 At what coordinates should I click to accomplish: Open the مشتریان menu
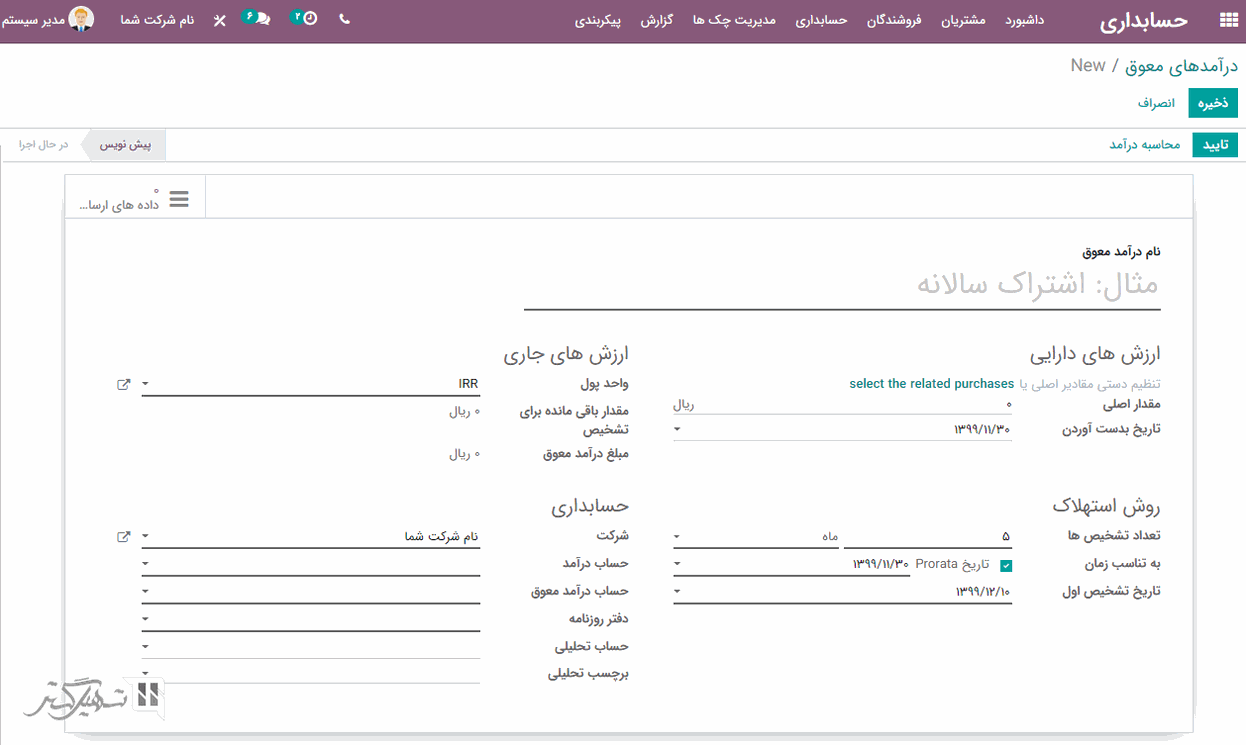pos(963,19)
